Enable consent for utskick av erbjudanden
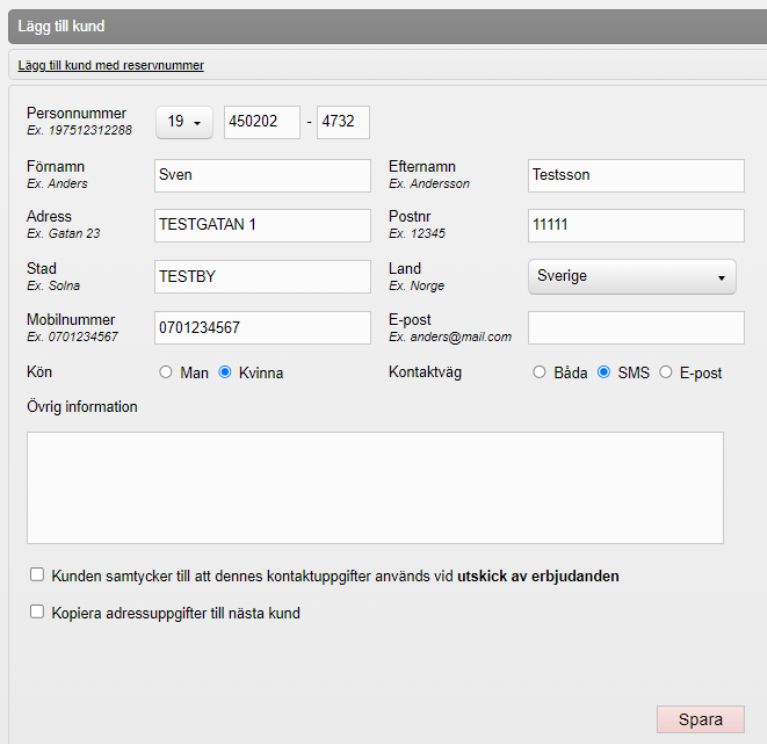The height and width of the screenshot is (744, 767). pyautogui.click(x=38, y=575)
